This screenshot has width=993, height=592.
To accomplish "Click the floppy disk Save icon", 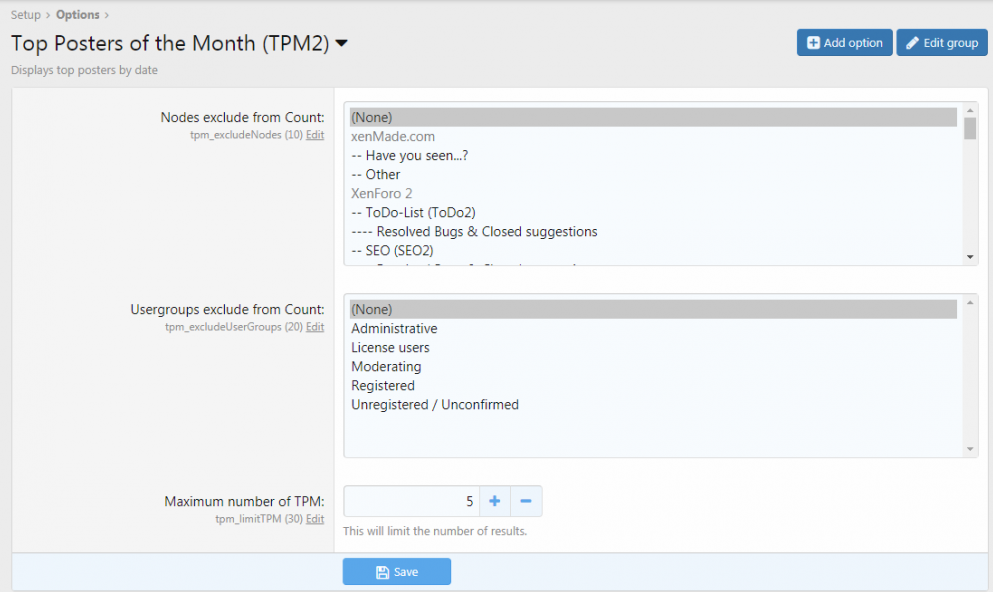I will tap(383, 572).
